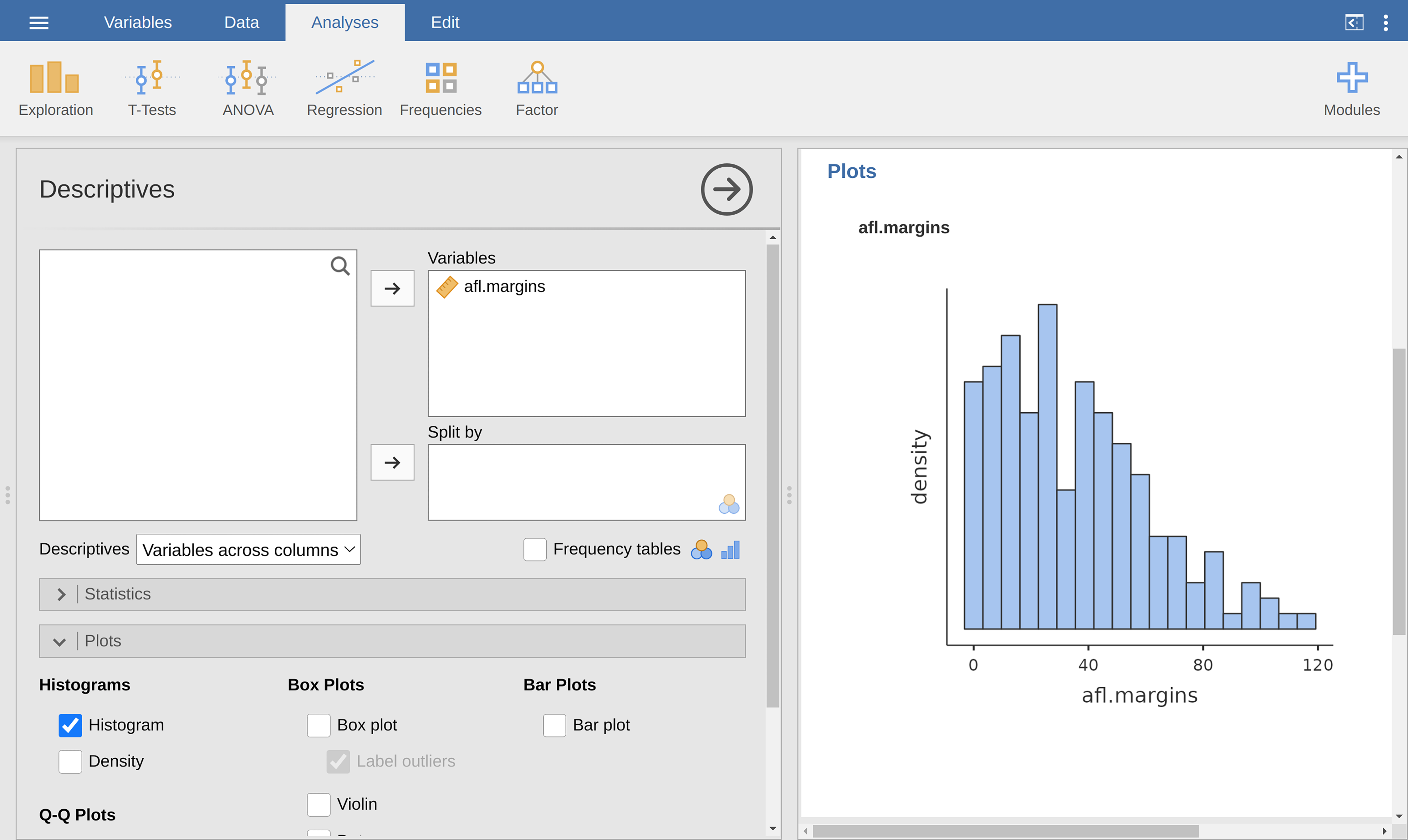Enable the Bar plot checkbox

(x=554, y=725)
